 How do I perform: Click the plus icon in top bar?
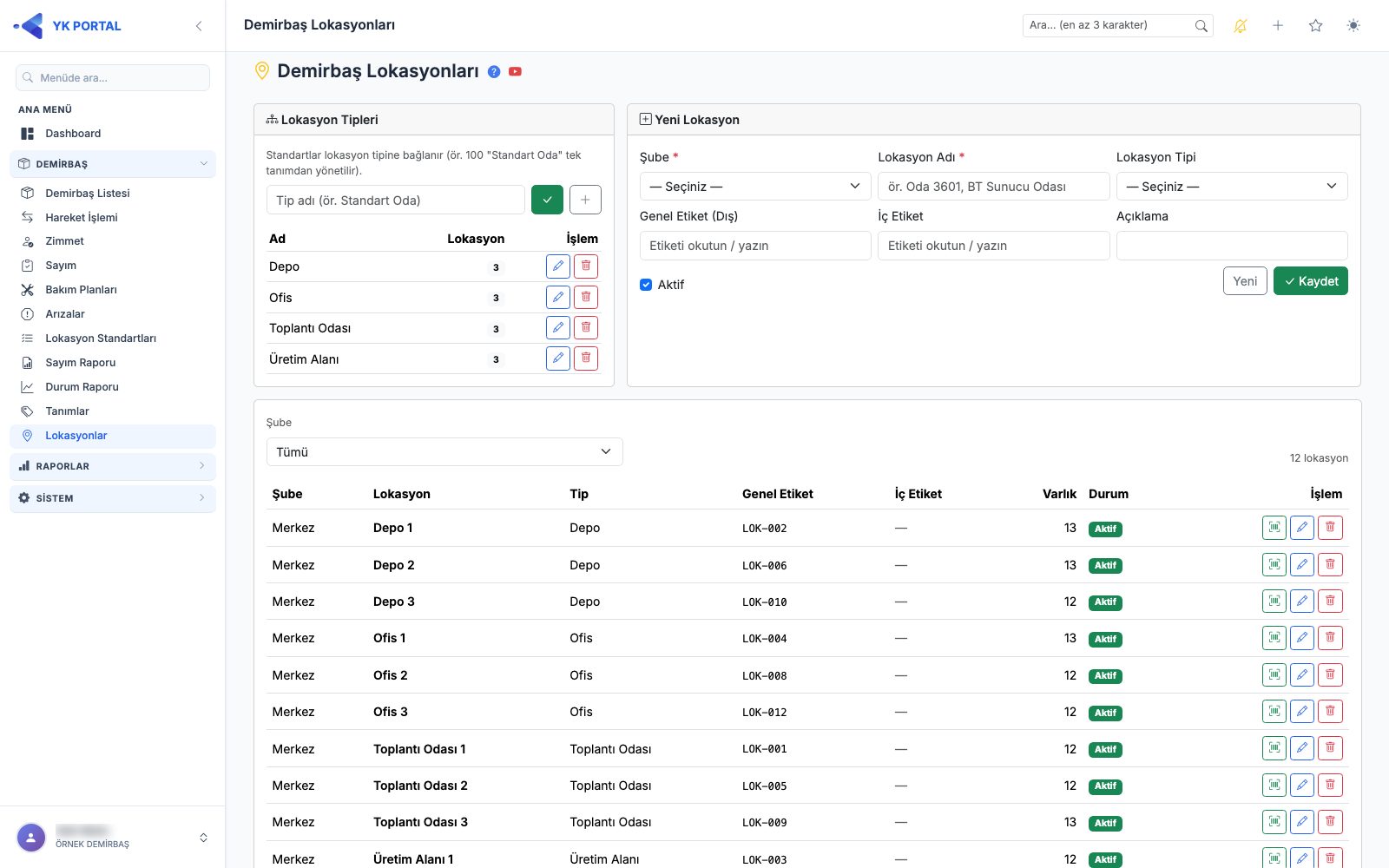1278,26
